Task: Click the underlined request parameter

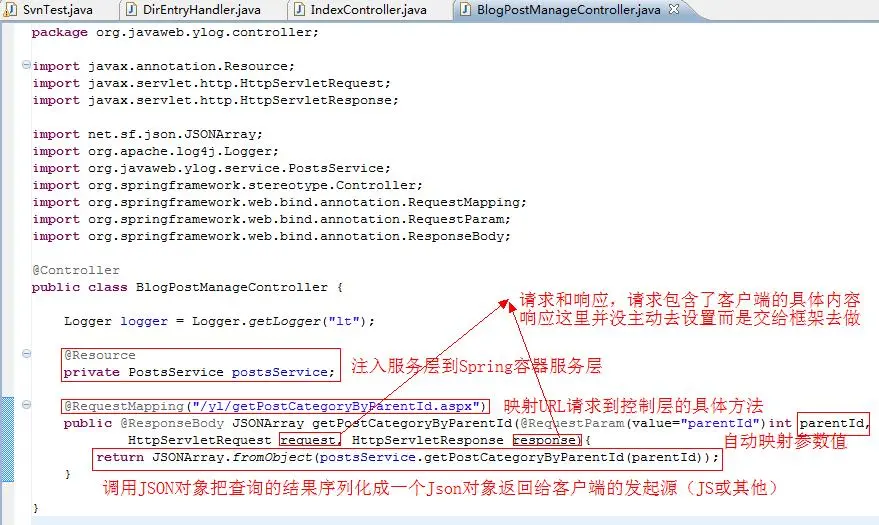Action: tap(310, 440)
